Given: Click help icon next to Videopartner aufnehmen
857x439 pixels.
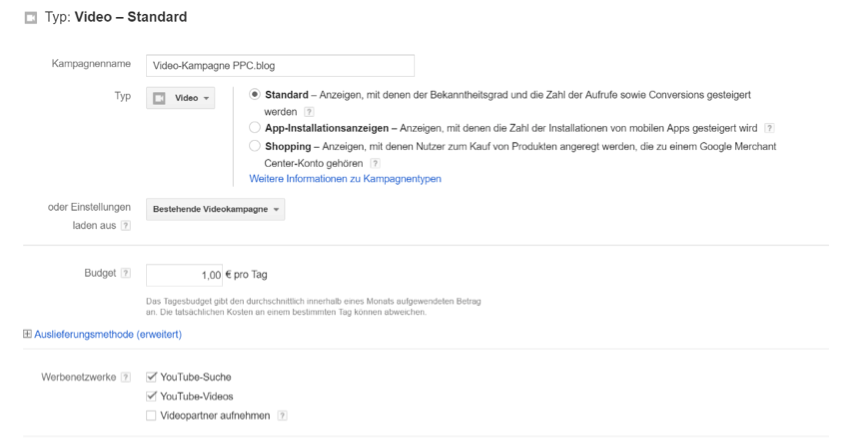Looking at the screenshot, I should click(x=282, y=416).
